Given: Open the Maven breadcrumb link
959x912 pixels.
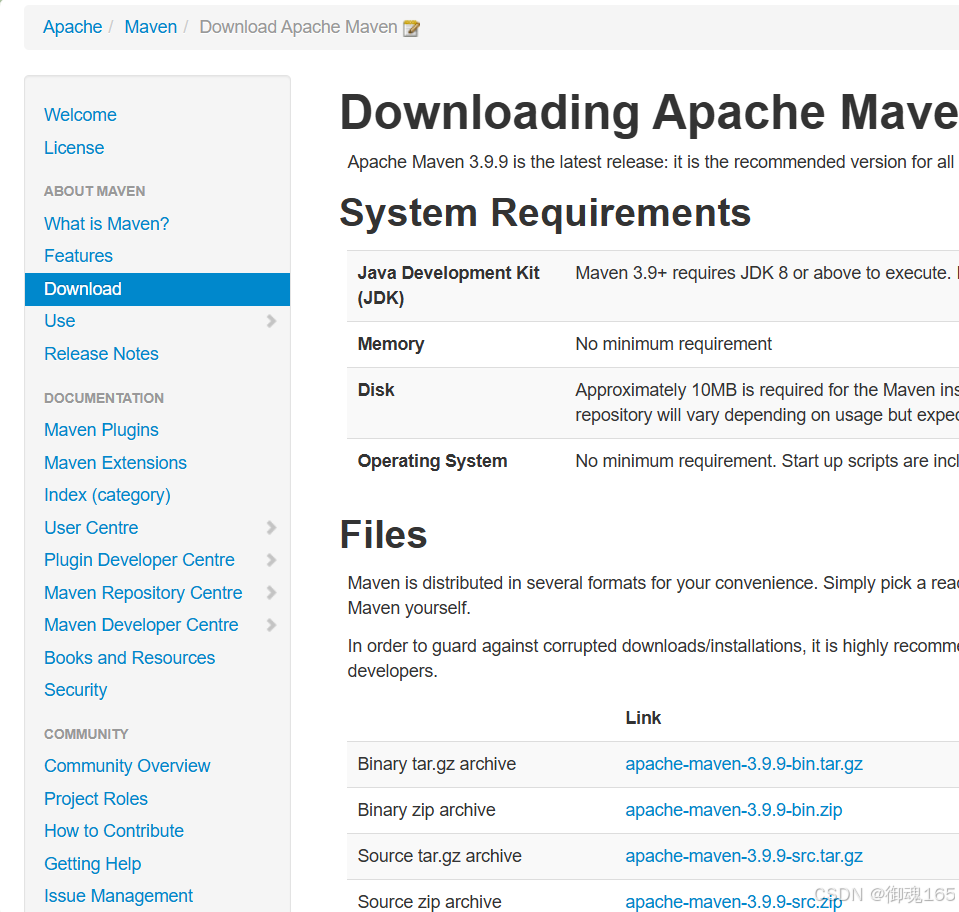Looking at the screenshot, I should pos(150,27).
